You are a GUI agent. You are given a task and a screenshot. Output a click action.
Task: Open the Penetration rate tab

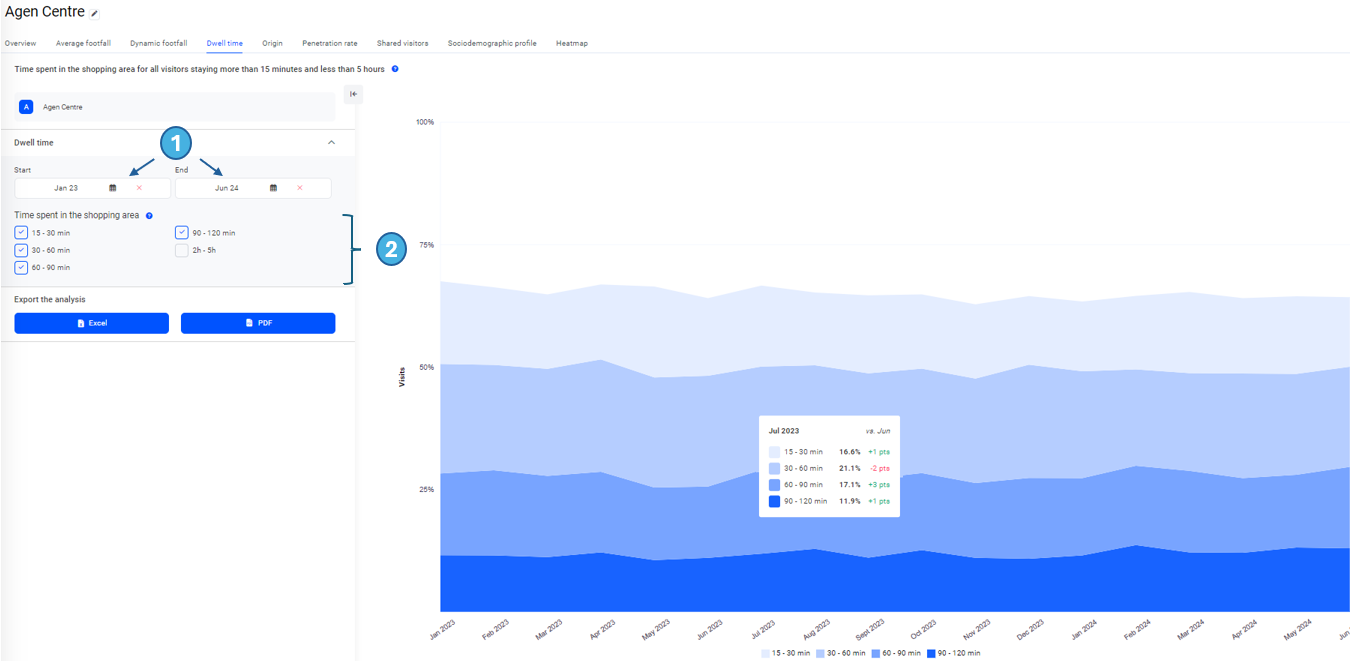tap(329, 44)
